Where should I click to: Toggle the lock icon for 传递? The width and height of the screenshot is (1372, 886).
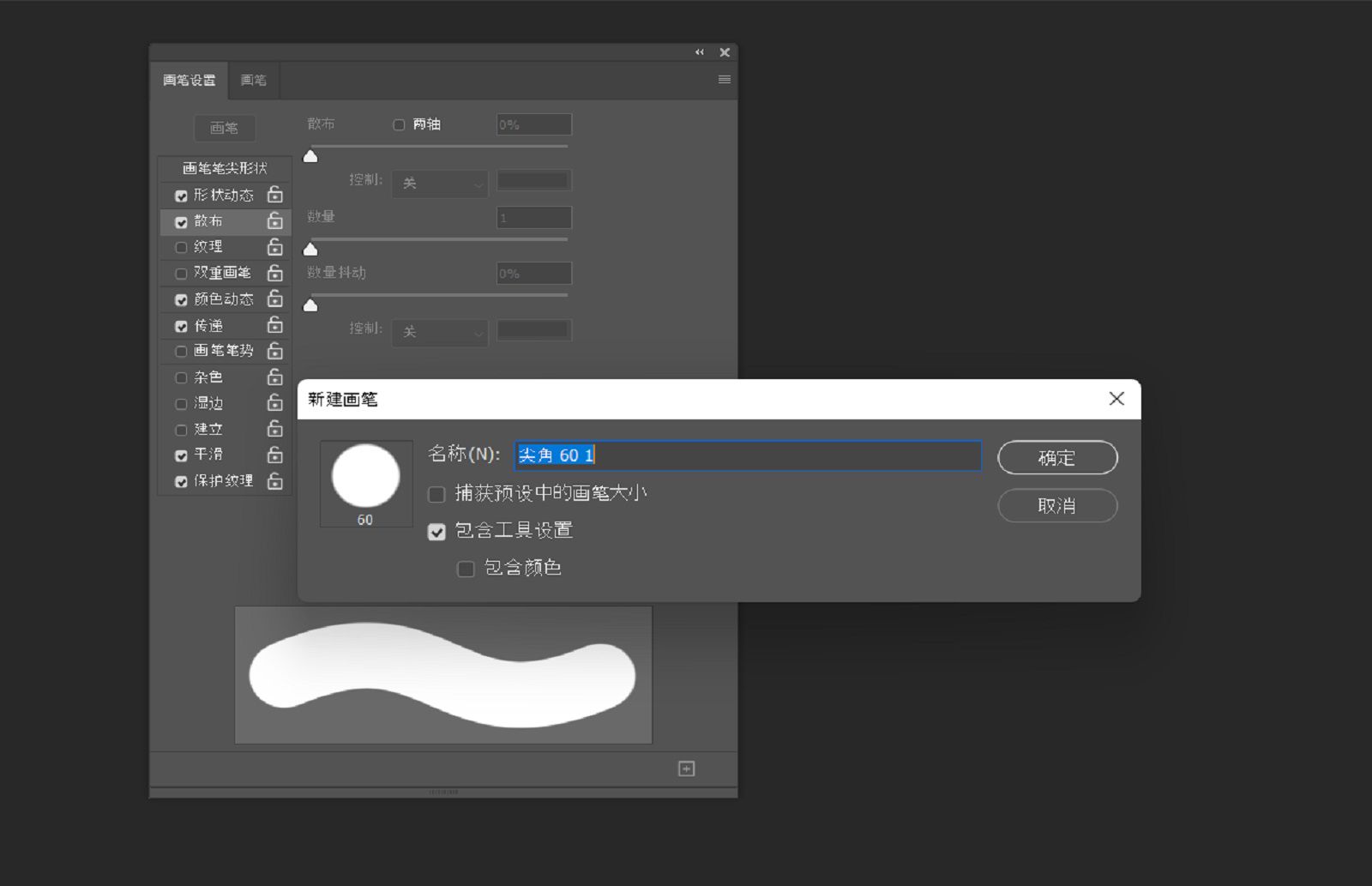[x=274, y=325]
